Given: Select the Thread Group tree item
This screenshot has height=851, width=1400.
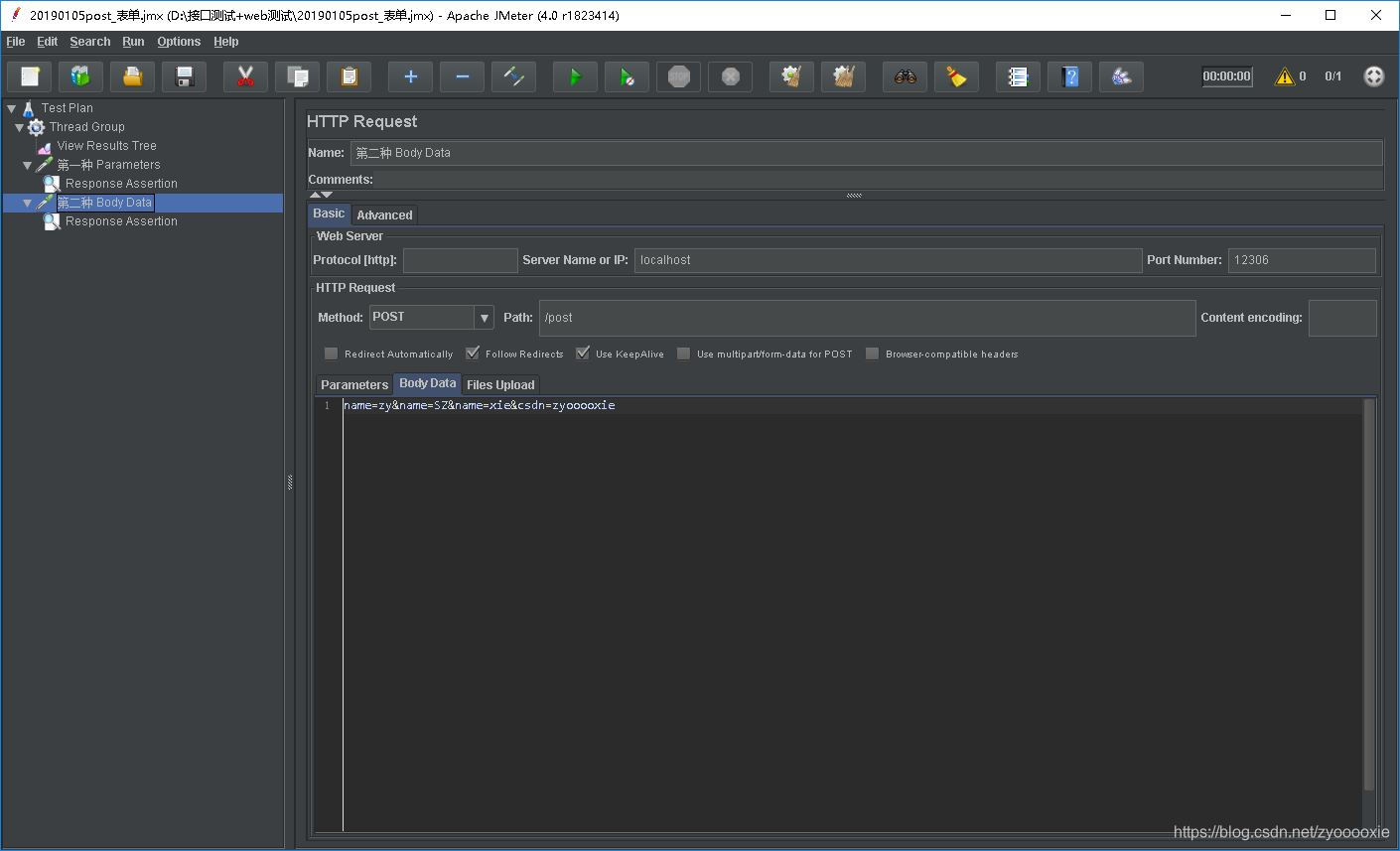Looking at the screenshot, I should click(x=87, y=127).
